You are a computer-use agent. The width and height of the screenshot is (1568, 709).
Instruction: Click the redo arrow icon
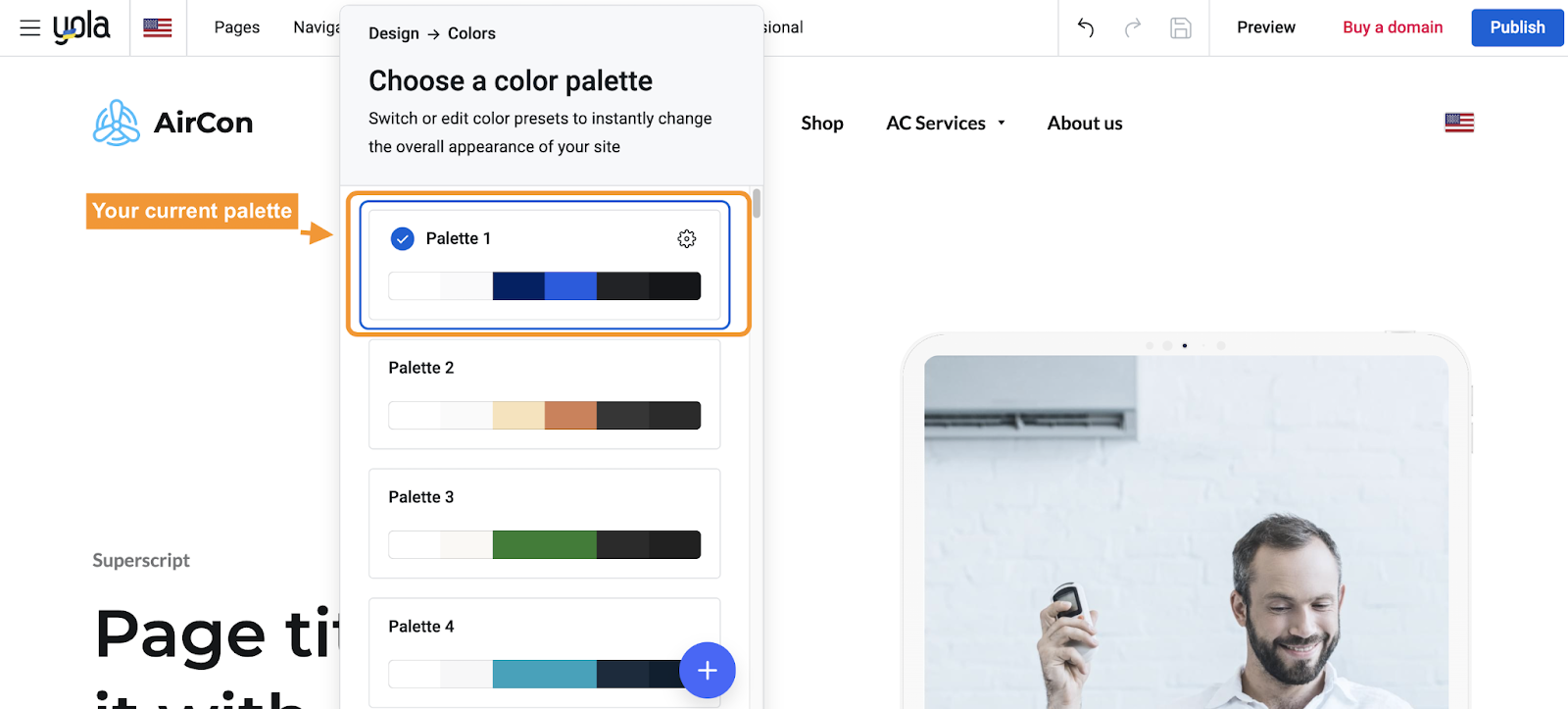(x=1133, y=27)
